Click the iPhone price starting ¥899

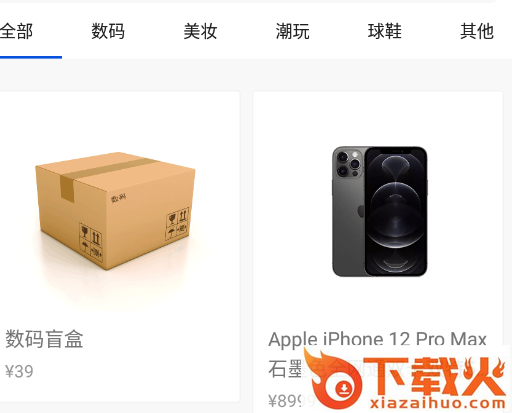pyautogui.click(x=285, y=401)
